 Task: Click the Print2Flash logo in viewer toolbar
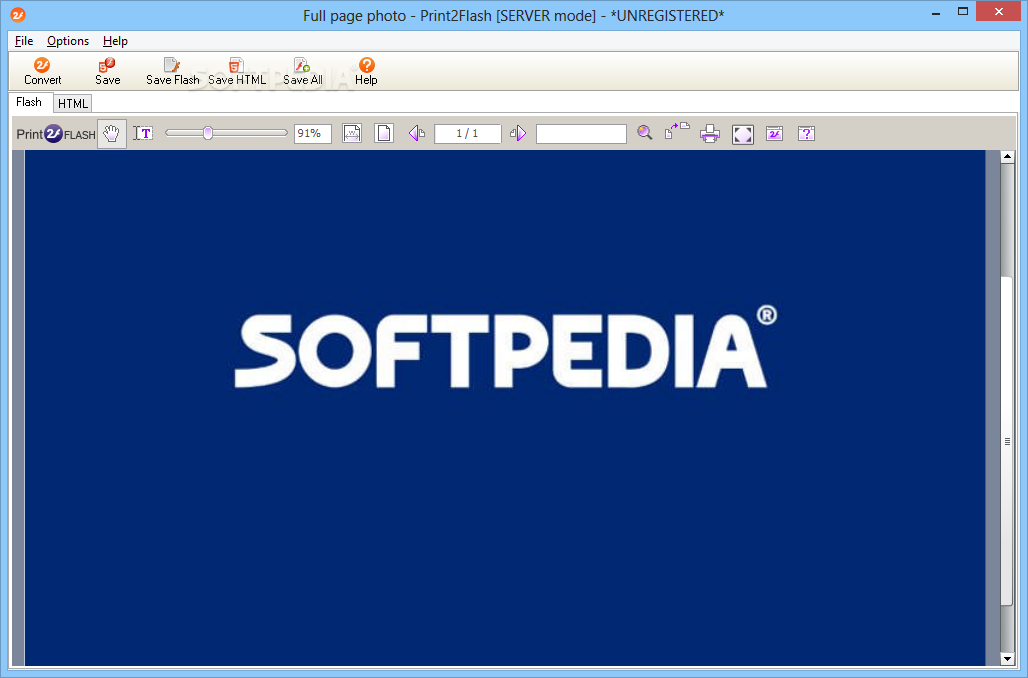pyautogui.click(x=56, y=134)
